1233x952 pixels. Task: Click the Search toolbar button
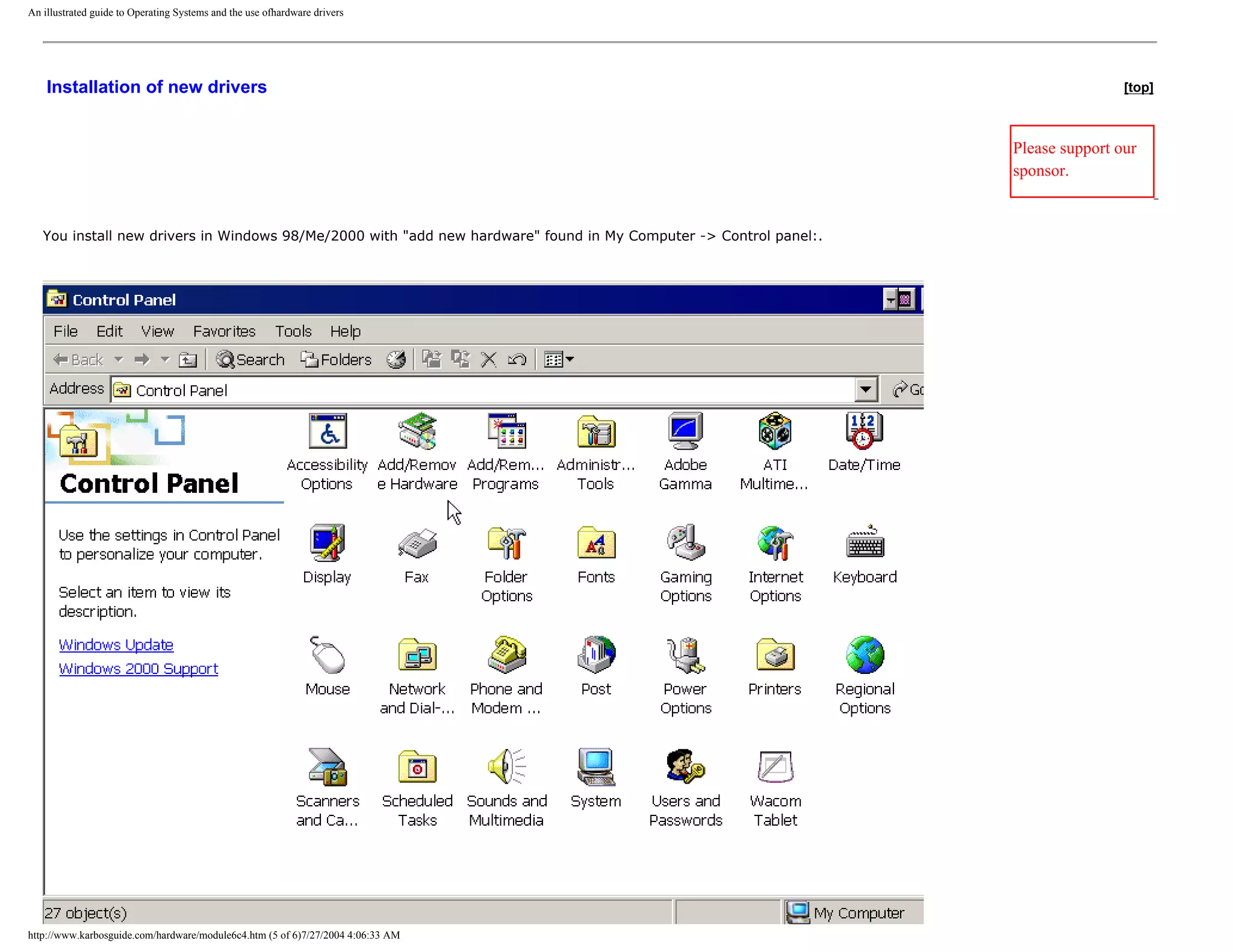coord(250,360)
